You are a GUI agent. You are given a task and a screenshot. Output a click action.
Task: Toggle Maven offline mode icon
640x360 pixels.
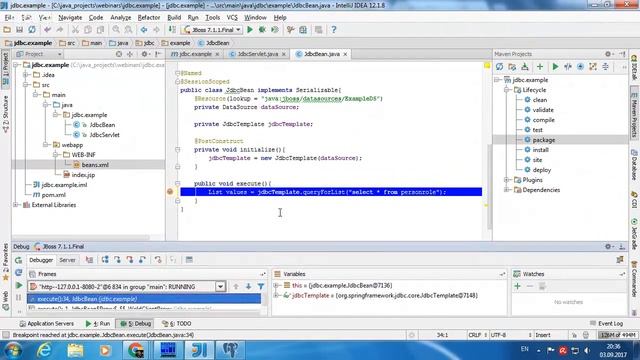[x=568, y=67]
